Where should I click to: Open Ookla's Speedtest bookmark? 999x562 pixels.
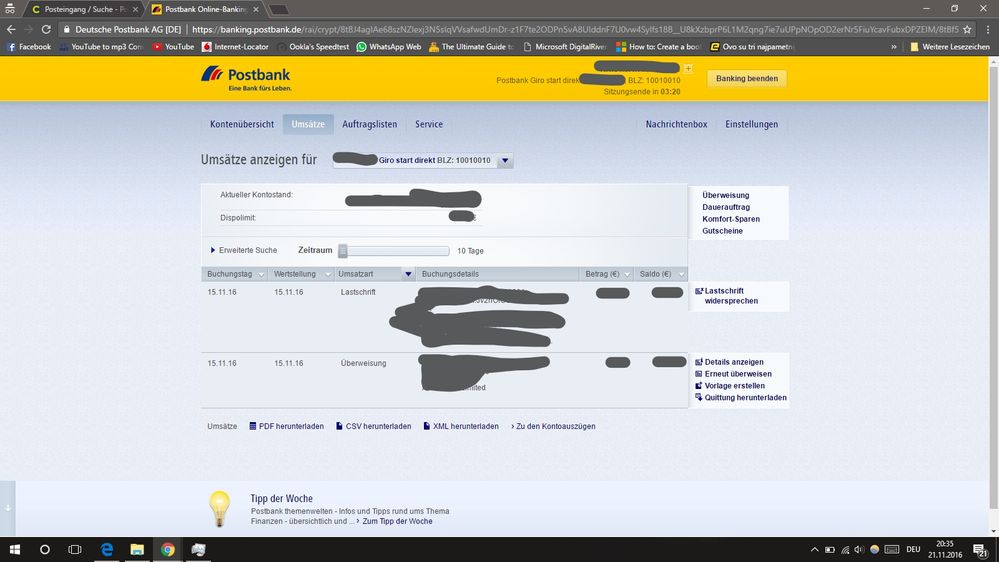[x=313, y=47]
